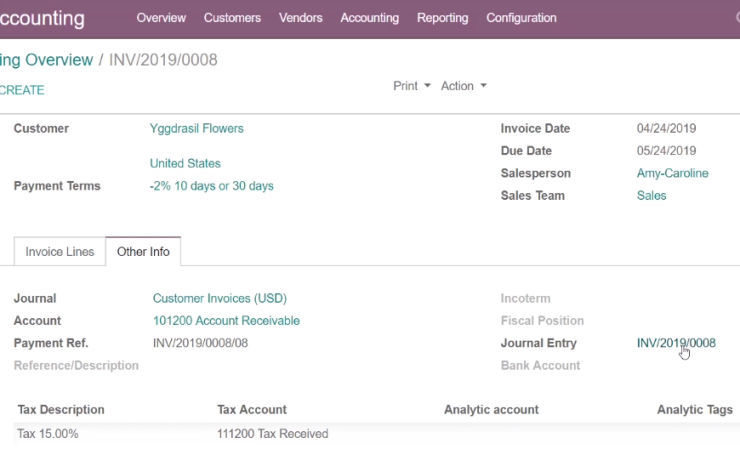Go back via Accounting Overview breadcrumb
Screen dimensions: 740x466
46,60
